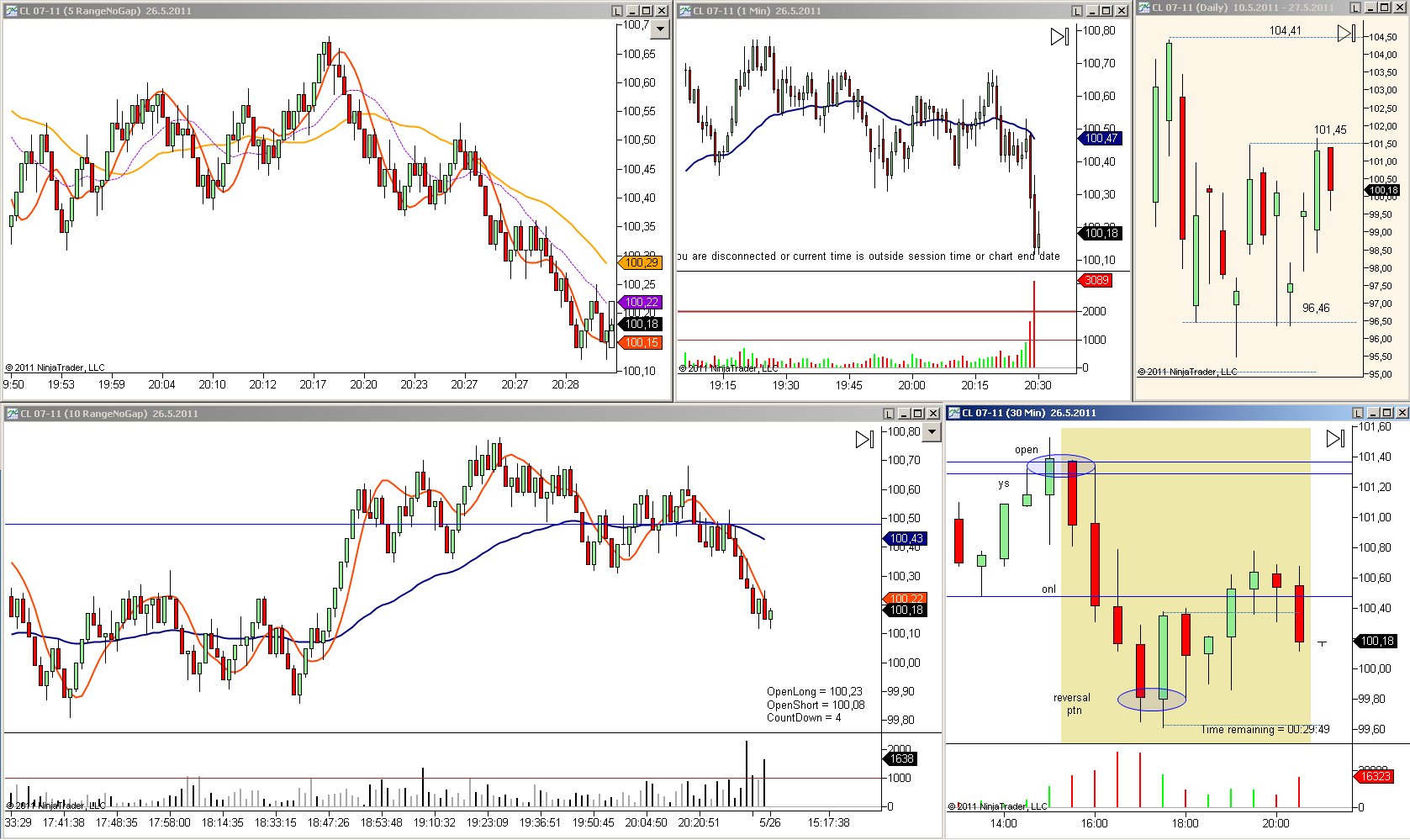This screenshot has height=840, width=1410.
Task: Toggle link button L on Daily chart window
Action: coord(1355,8)
